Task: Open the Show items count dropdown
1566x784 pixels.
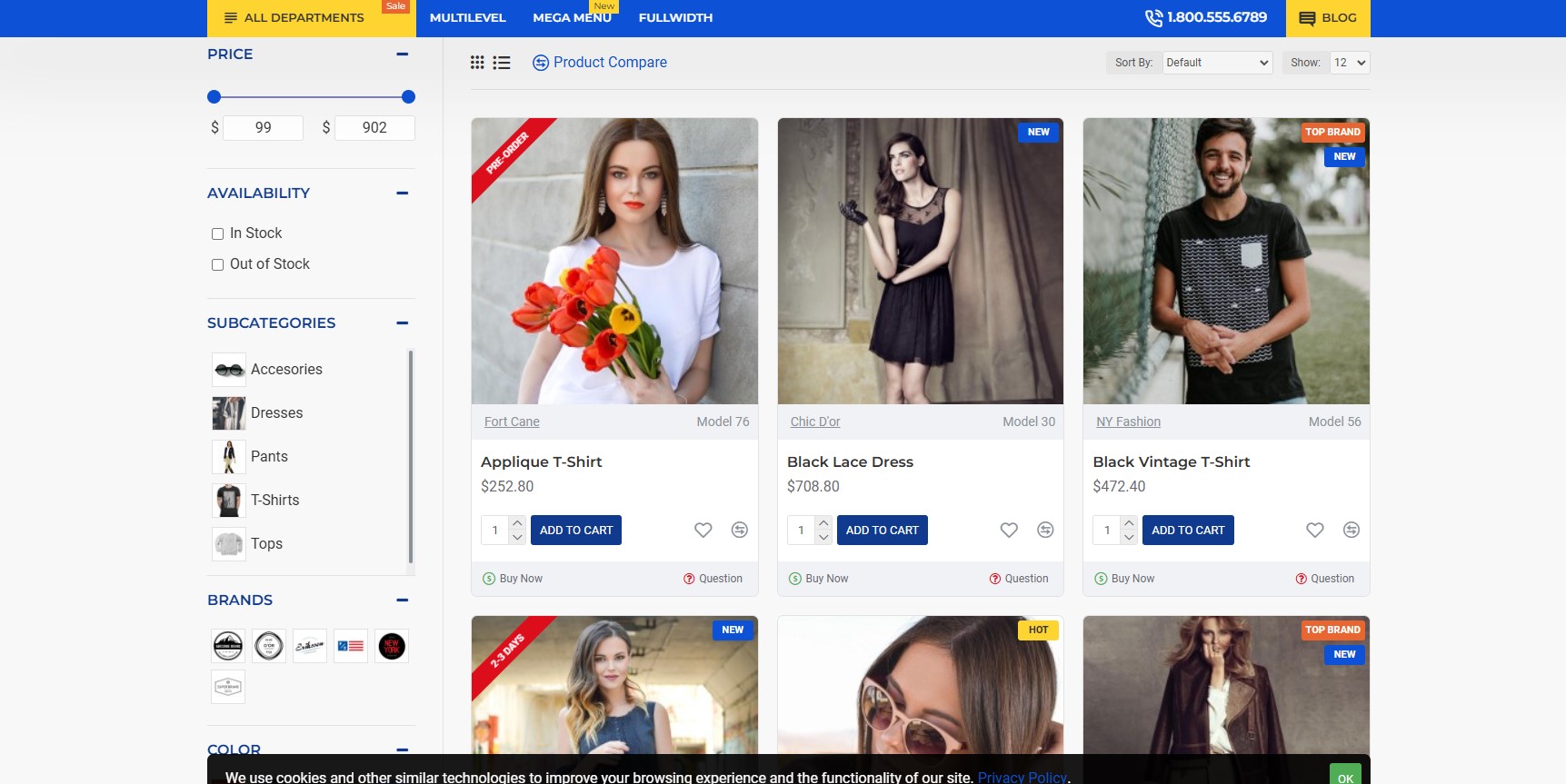Action: (1350, 63)
